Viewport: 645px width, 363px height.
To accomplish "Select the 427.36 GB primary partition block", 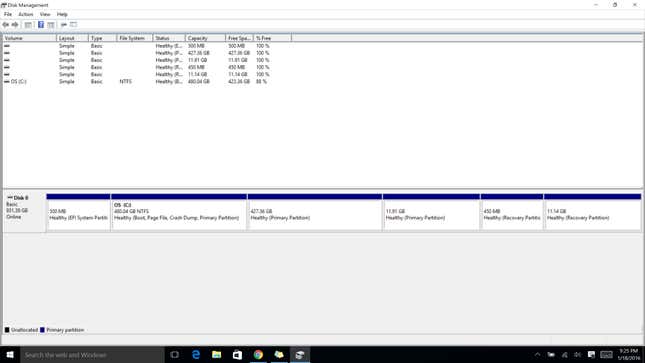I will [315, 212].
